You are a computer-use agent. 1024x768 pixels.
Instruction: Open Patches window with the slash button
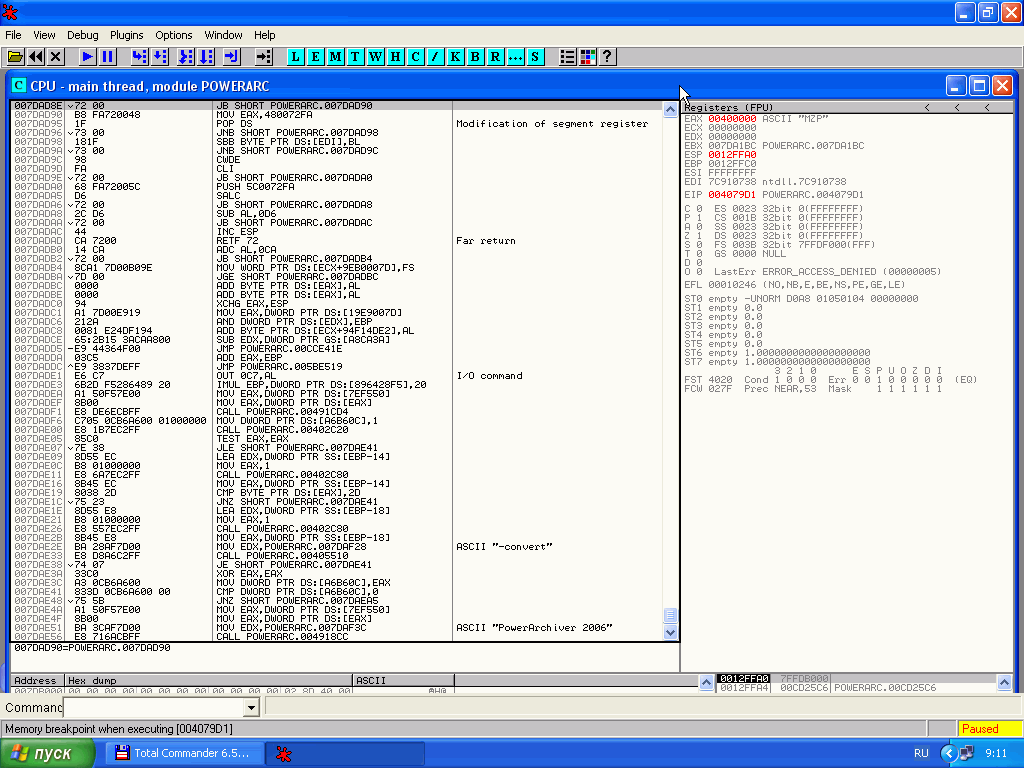point(436,57)
